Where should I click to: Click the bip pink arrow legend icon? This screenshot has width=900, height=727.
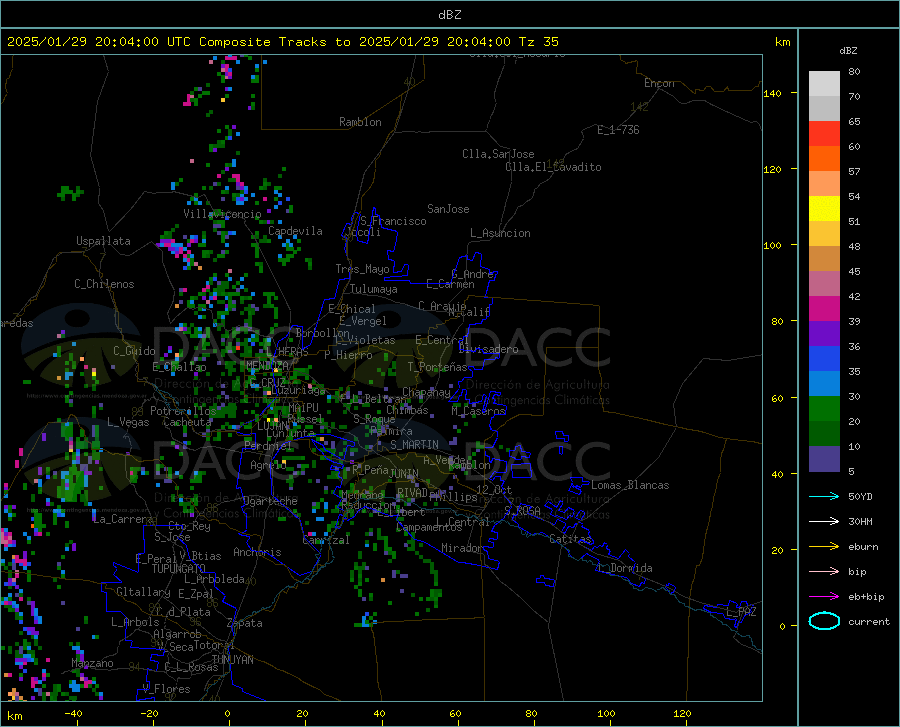click(824, 572)
